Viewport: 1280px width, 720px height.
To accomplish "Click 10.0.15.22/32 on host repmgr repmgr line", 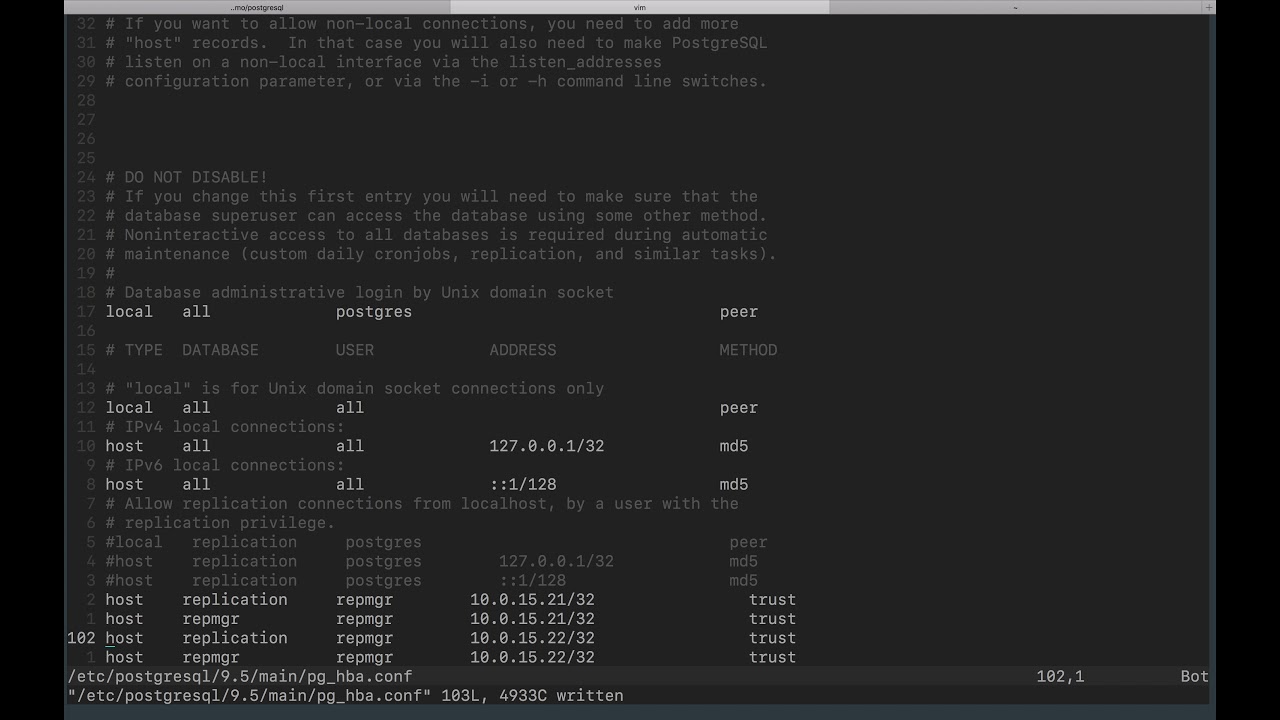I will [532, 657].
